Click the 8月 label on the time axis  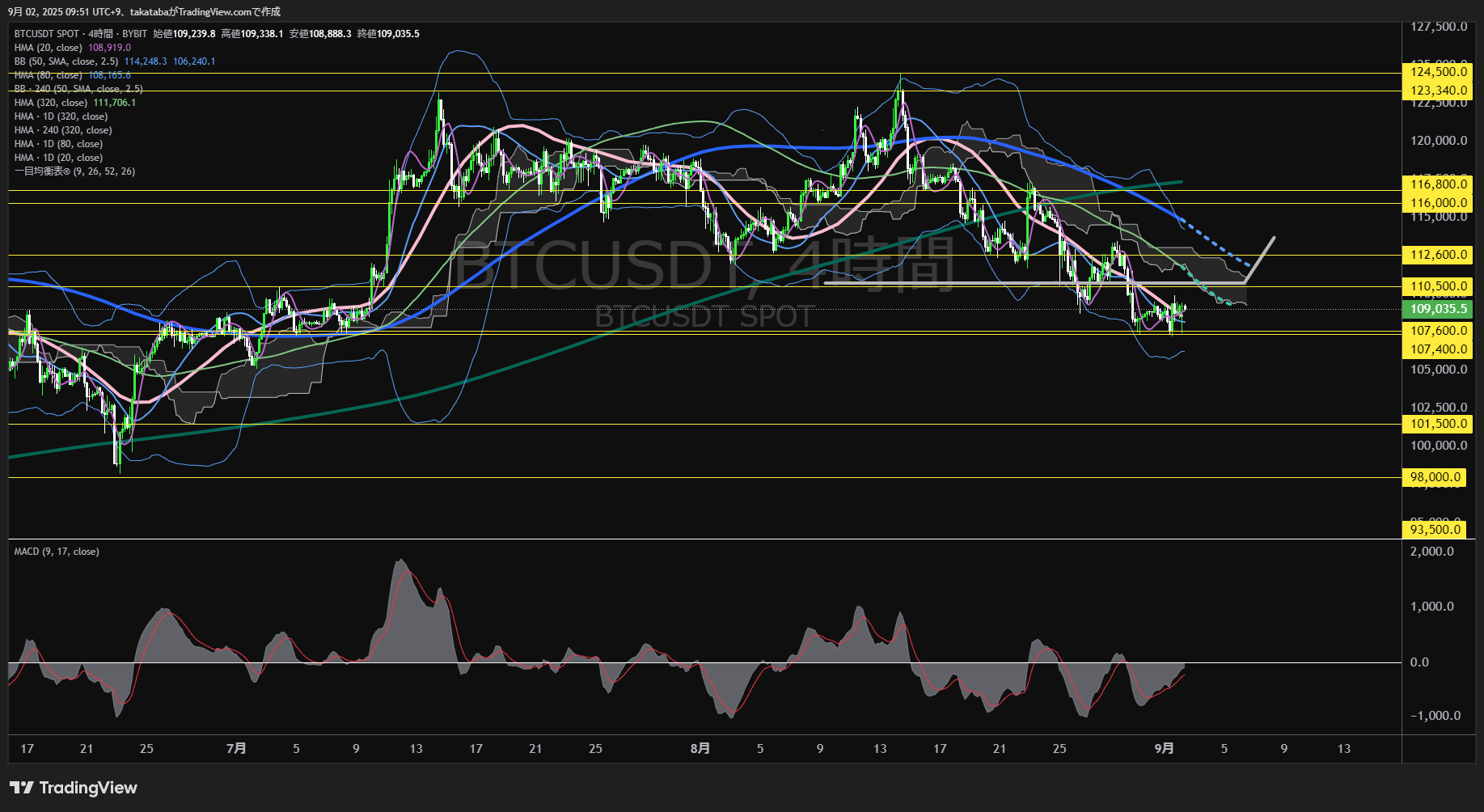pyautogui.click(x=700, y=749)
